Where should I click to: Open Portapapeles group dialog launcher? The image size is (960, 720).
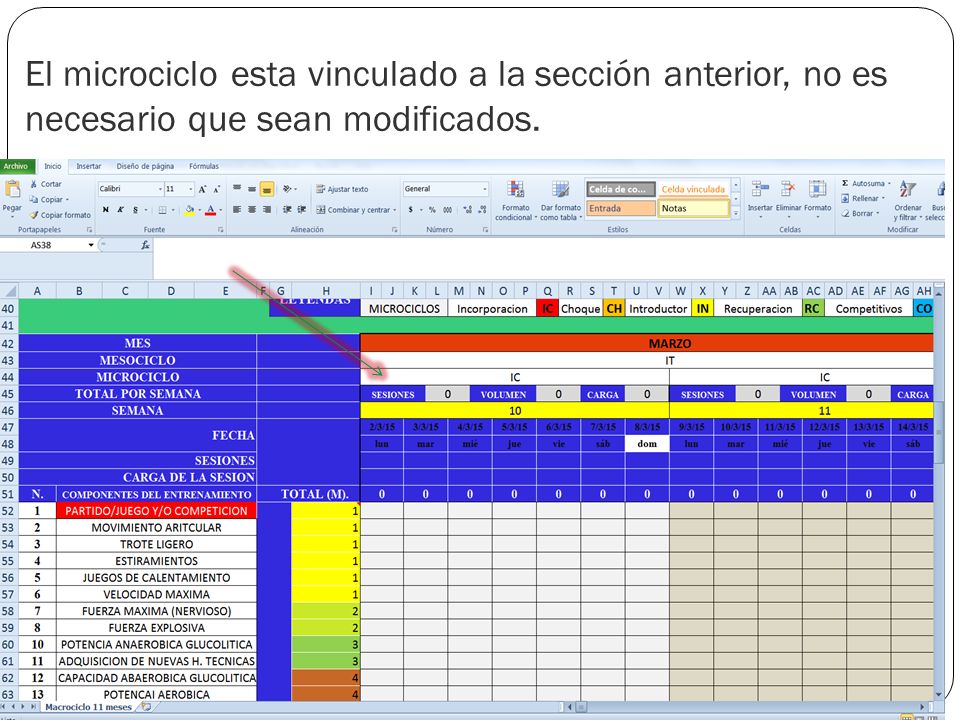coord(89,230)
